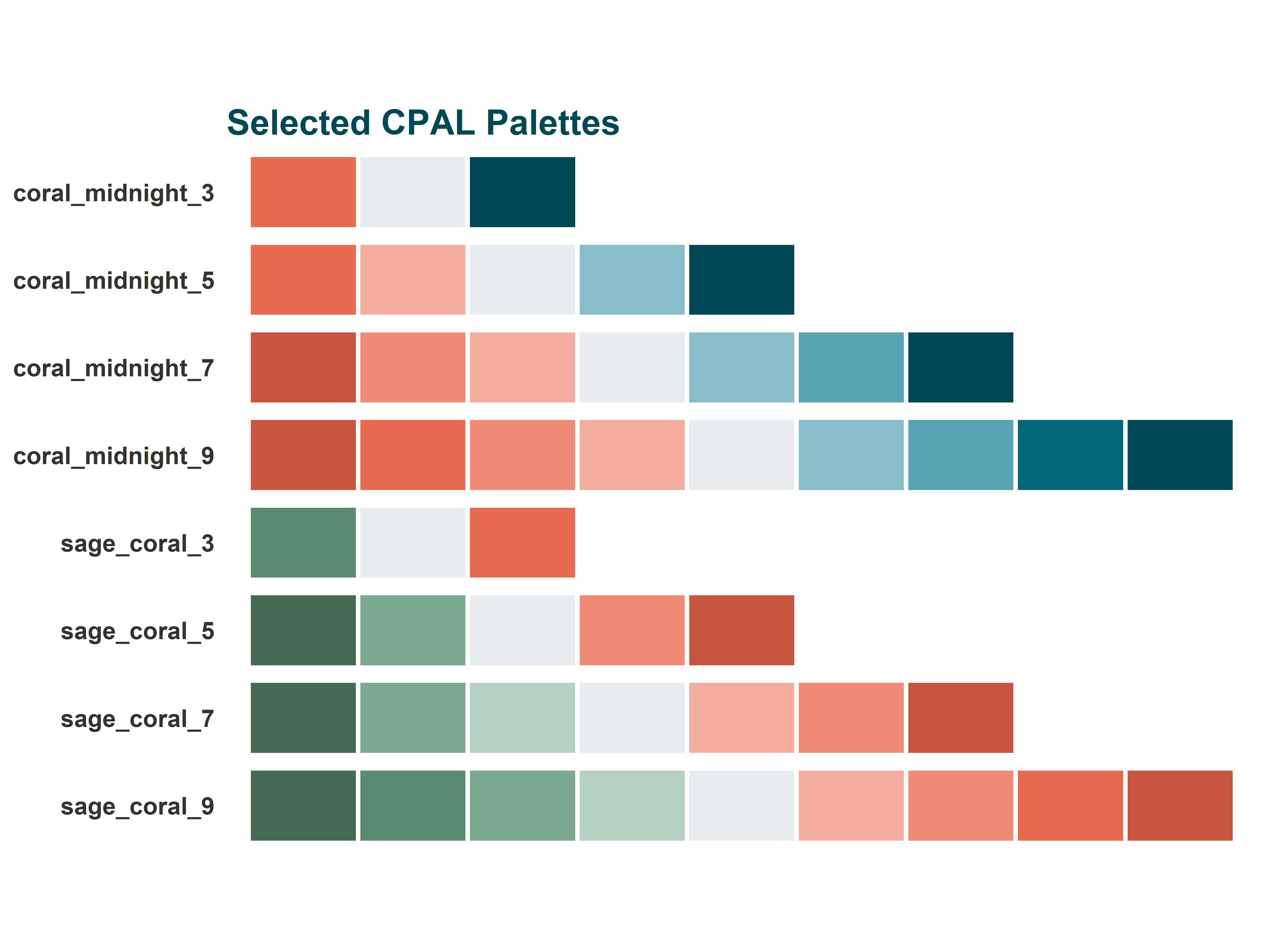This screenshot has width=1270, height=952.
Task: Click the dark green swatch in sage_coral_5
Action: (x=303, y=630)
